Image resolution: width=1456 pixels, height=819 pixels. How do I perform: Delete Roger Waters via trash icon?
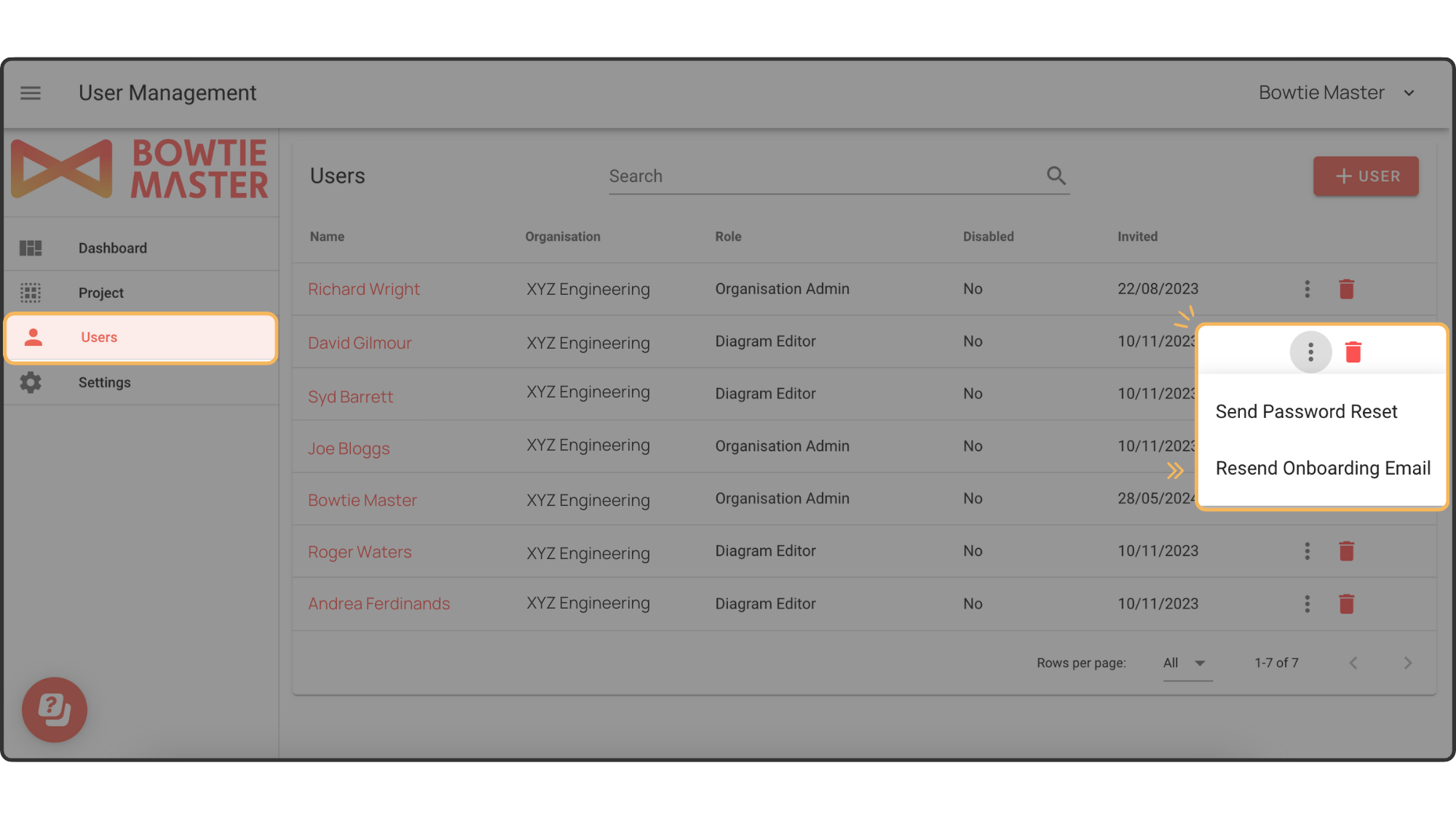point(1346,551)
